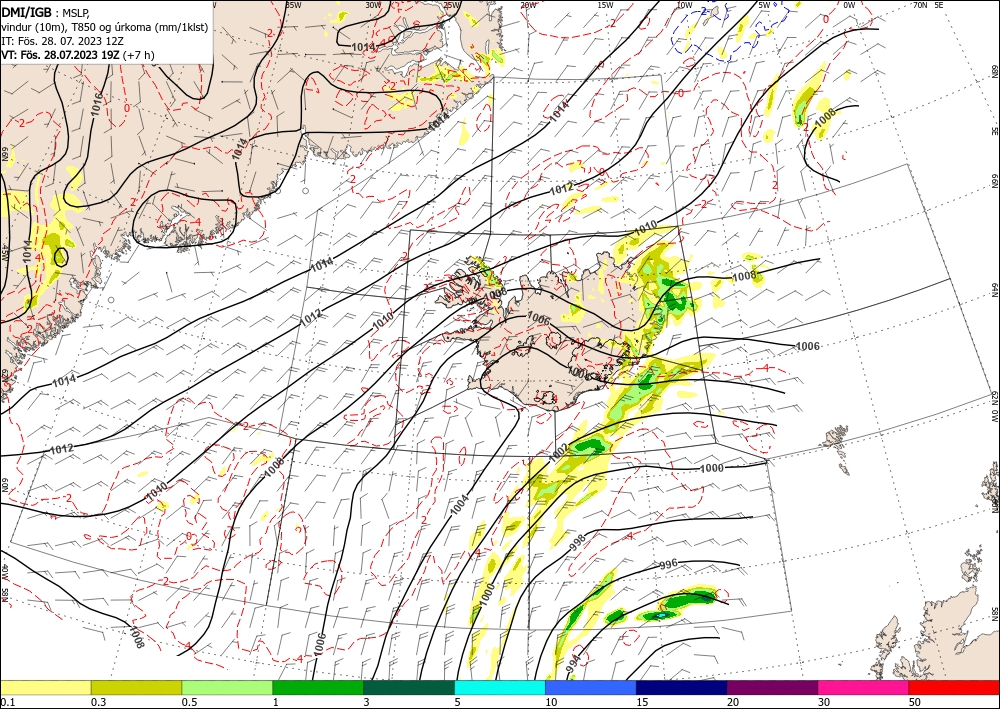Click the '20' legend value label

(x=733, y=702)
